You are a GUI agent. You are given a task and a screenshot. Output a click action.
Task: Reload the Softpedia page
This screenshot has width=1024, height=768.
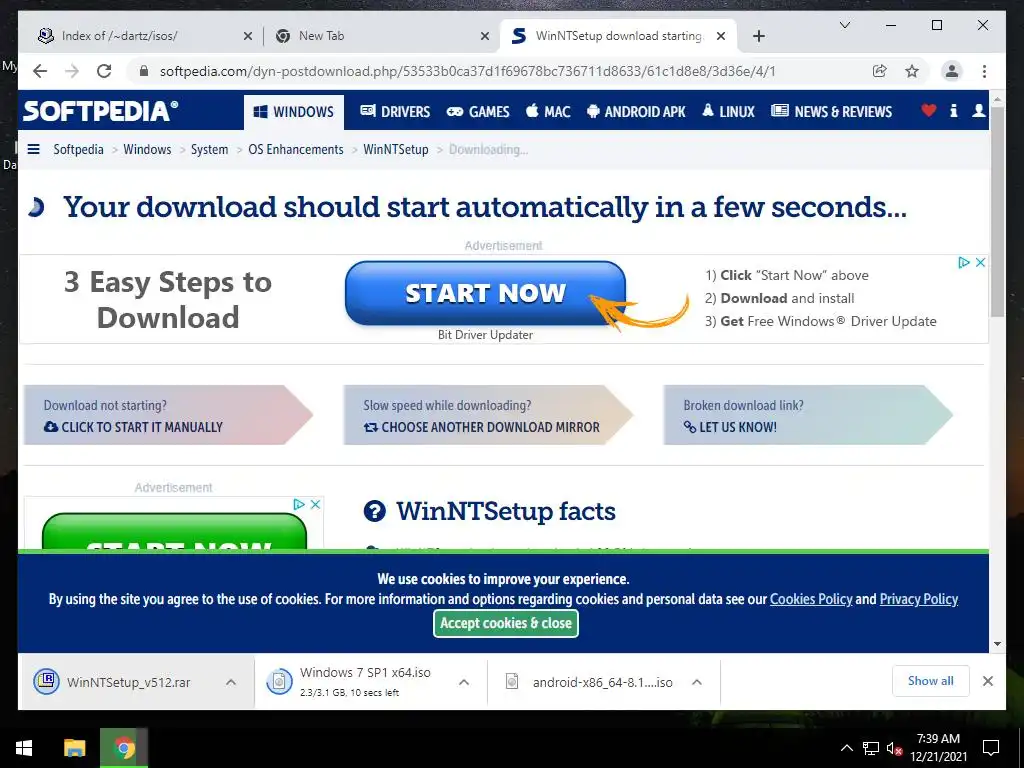(x=104, y=71)
